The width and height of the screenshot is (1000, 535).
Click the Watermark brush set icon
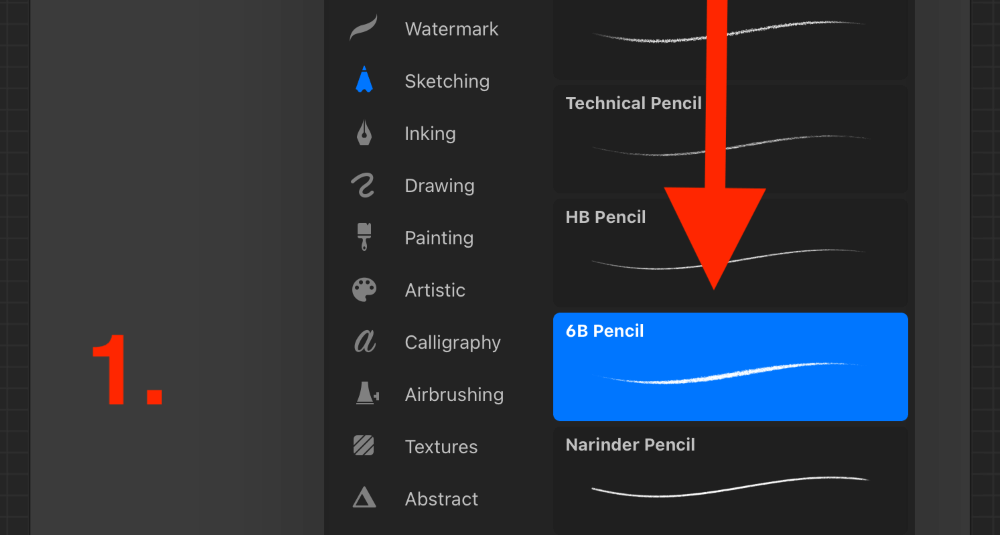click(x=364, y=29)
